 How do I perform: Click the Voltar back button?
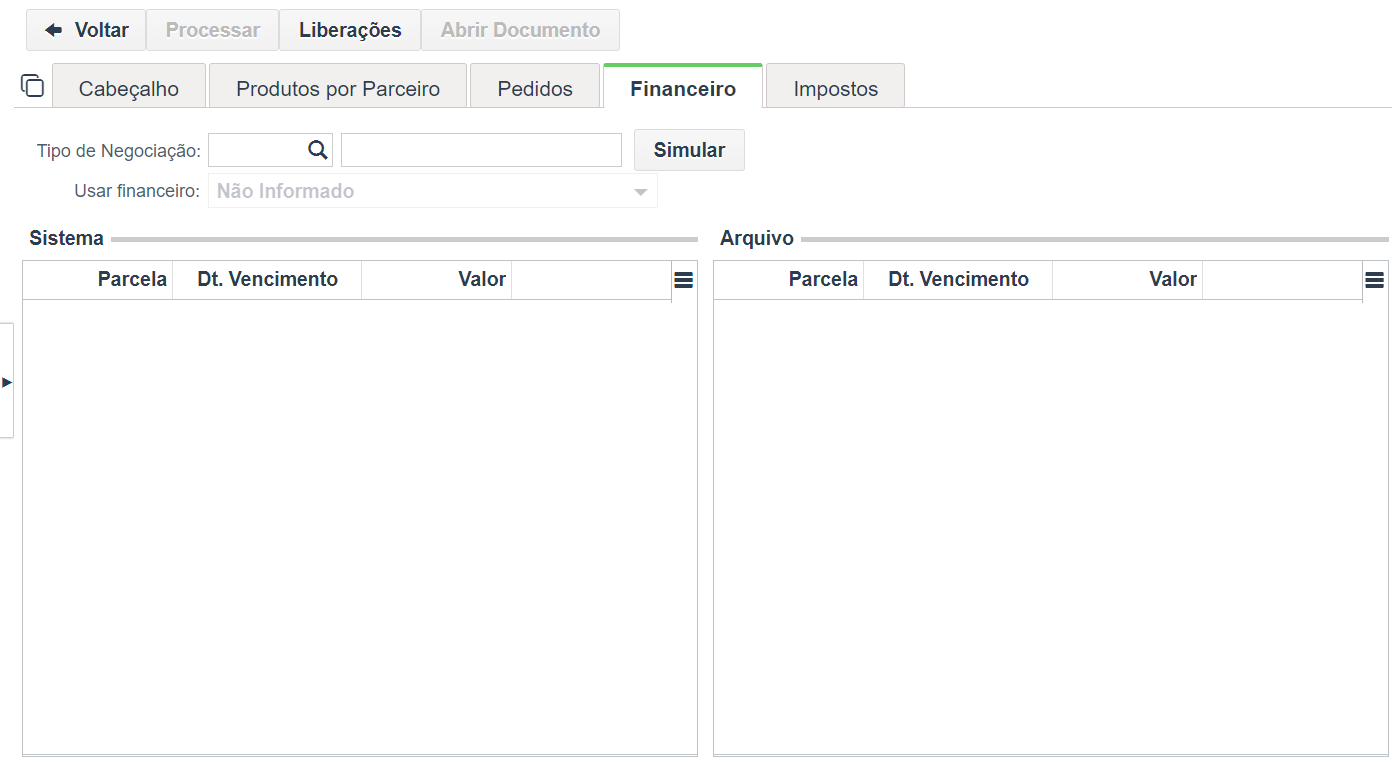point(87,30)
